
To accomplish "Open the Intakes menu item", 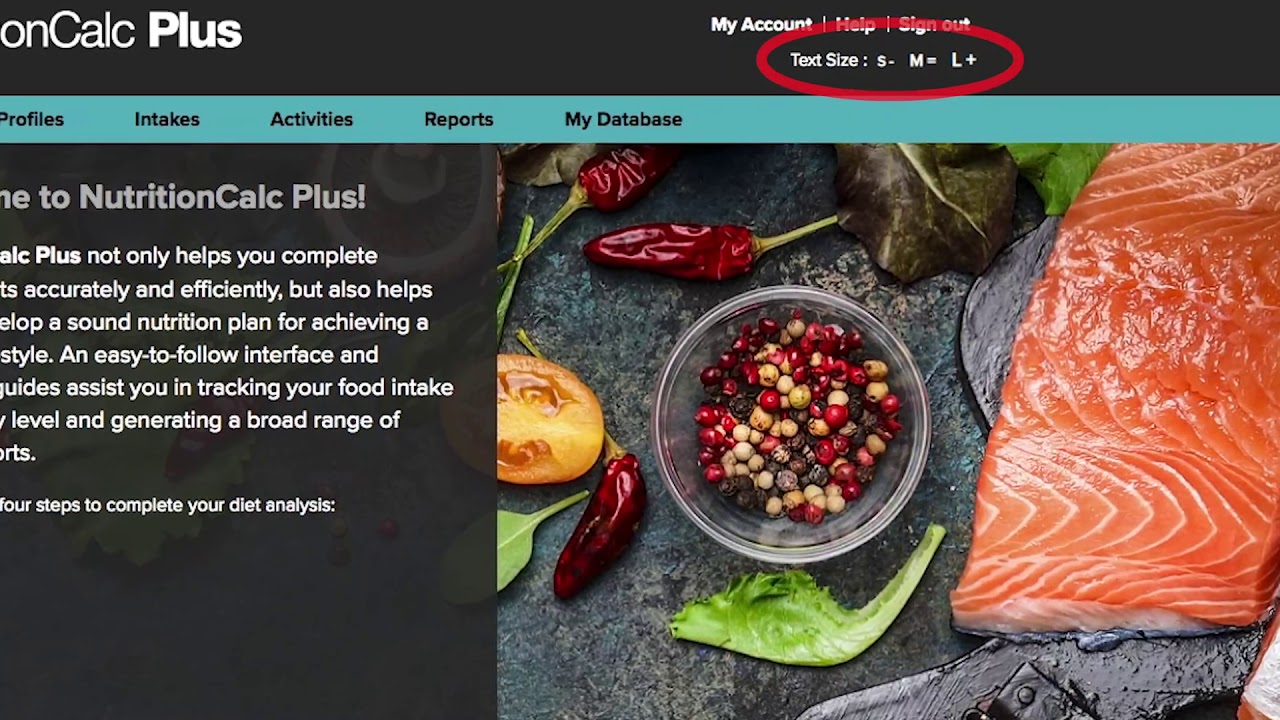I will tap(167, 119).
